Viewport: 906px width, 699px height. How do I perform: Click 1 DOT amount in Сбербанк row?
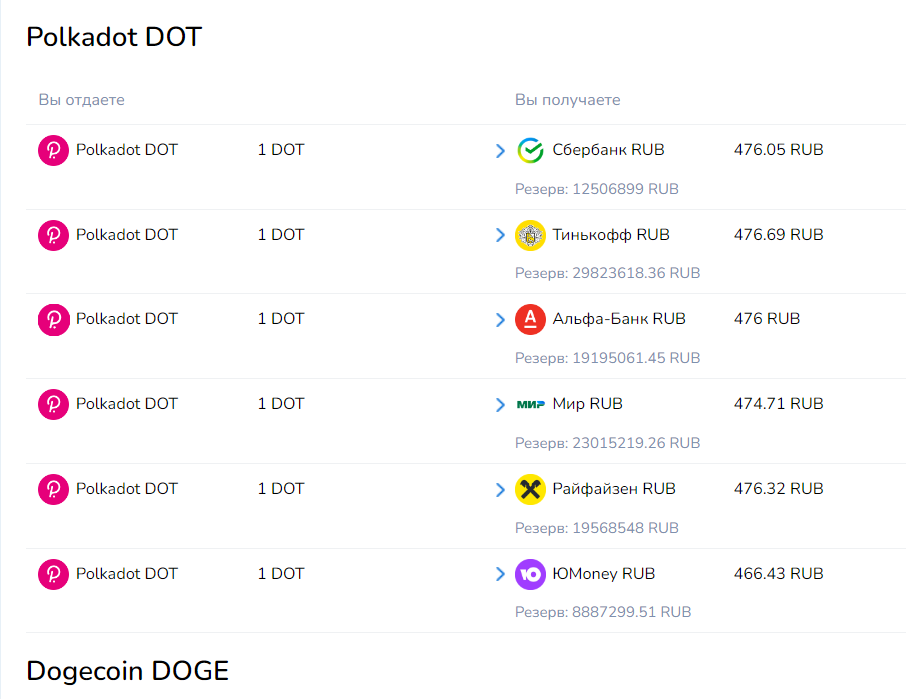click(281, 150)
